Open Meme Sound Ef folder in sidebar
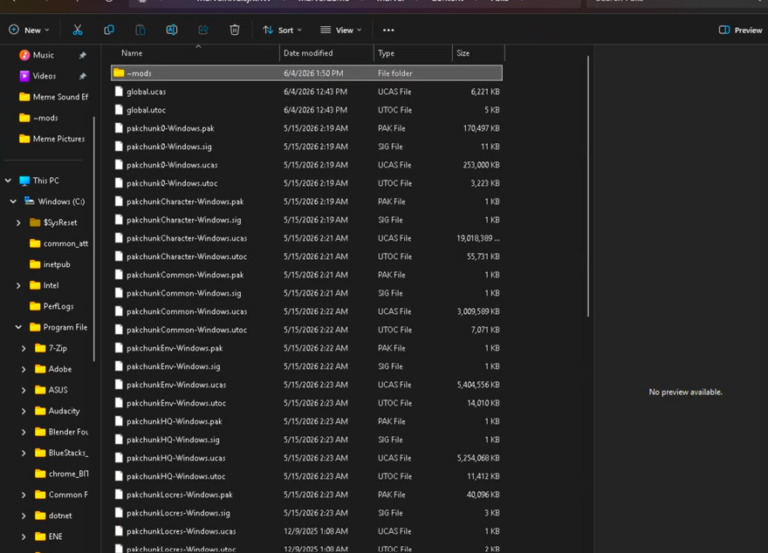 click(x=53, y=96)
